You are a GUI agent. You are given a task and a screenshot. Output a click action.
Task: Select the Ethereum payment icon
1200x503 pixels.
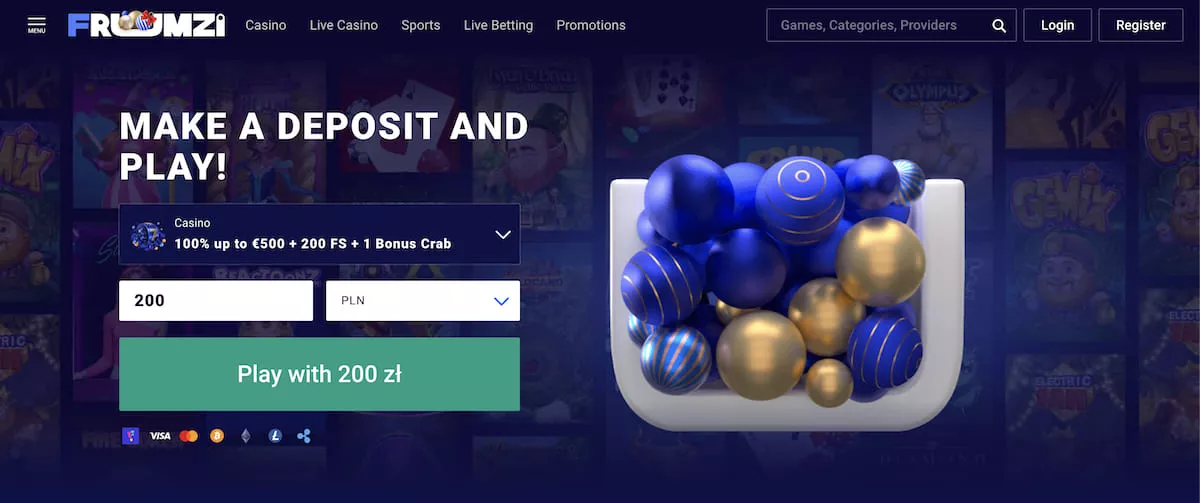click(246, 436)
